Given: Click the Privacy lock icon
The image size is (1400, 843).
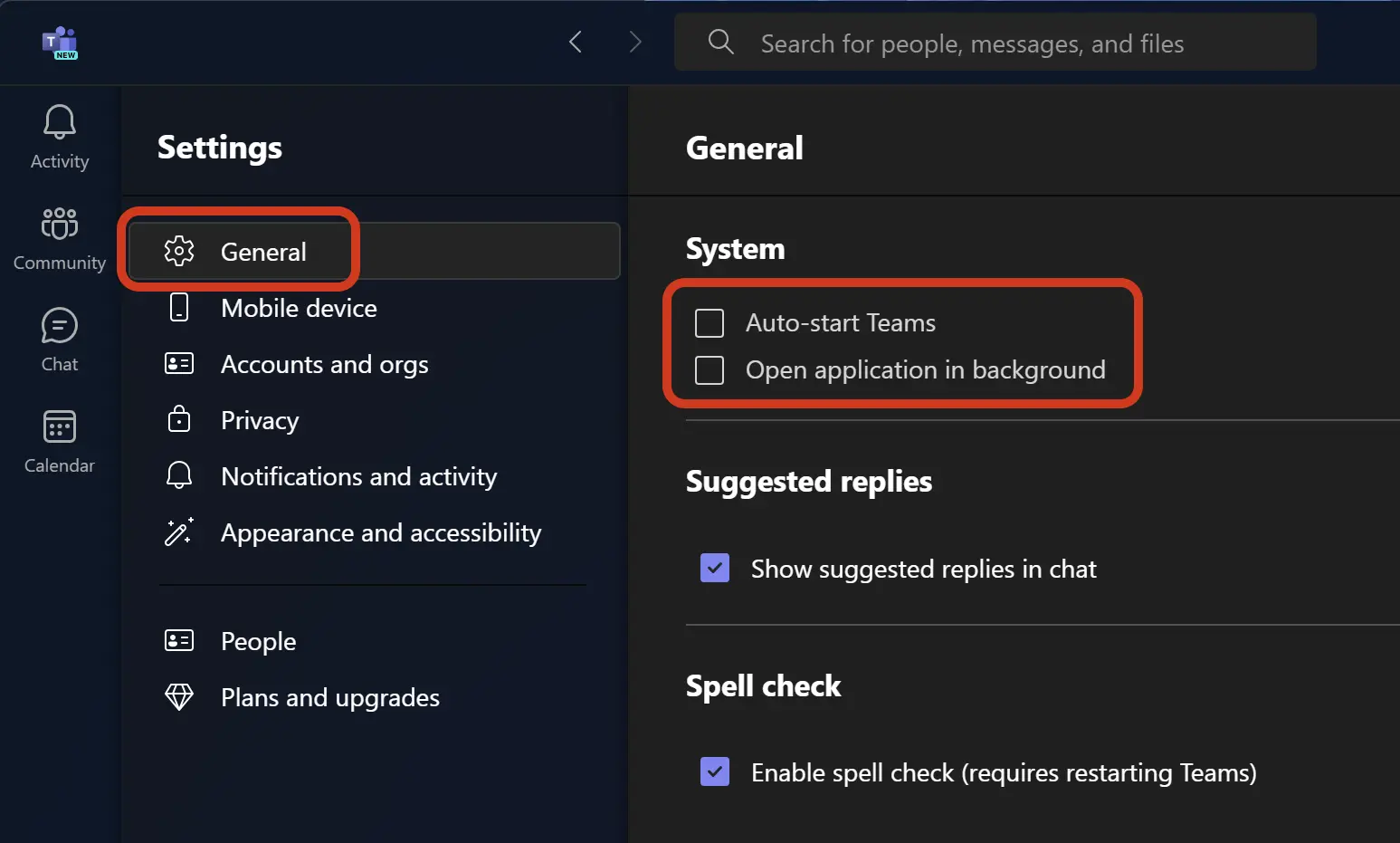Looking at the screenshot, I should pyautogui.click(x=179, y=418).
